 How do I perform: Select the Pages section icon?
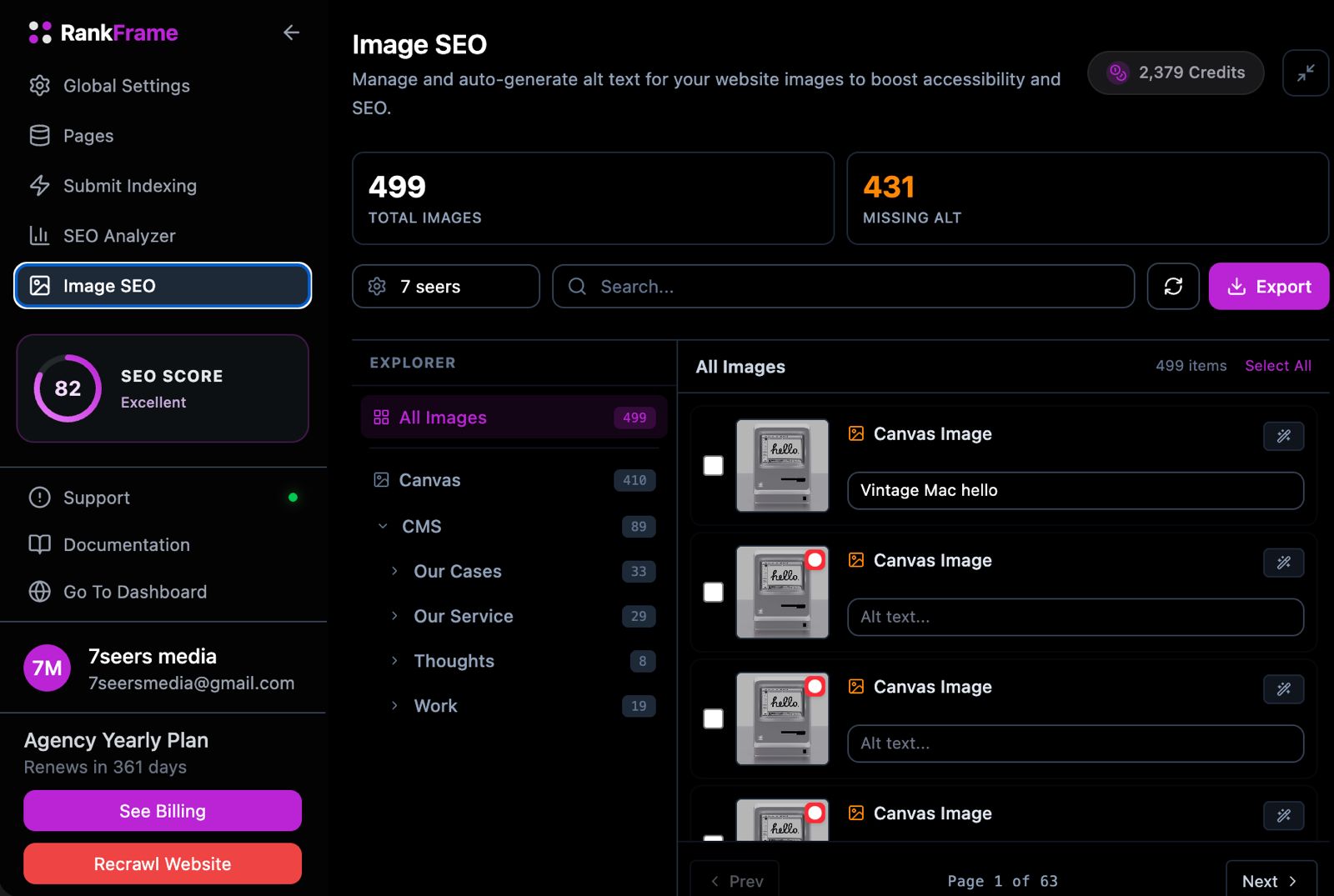pos(39,136)
